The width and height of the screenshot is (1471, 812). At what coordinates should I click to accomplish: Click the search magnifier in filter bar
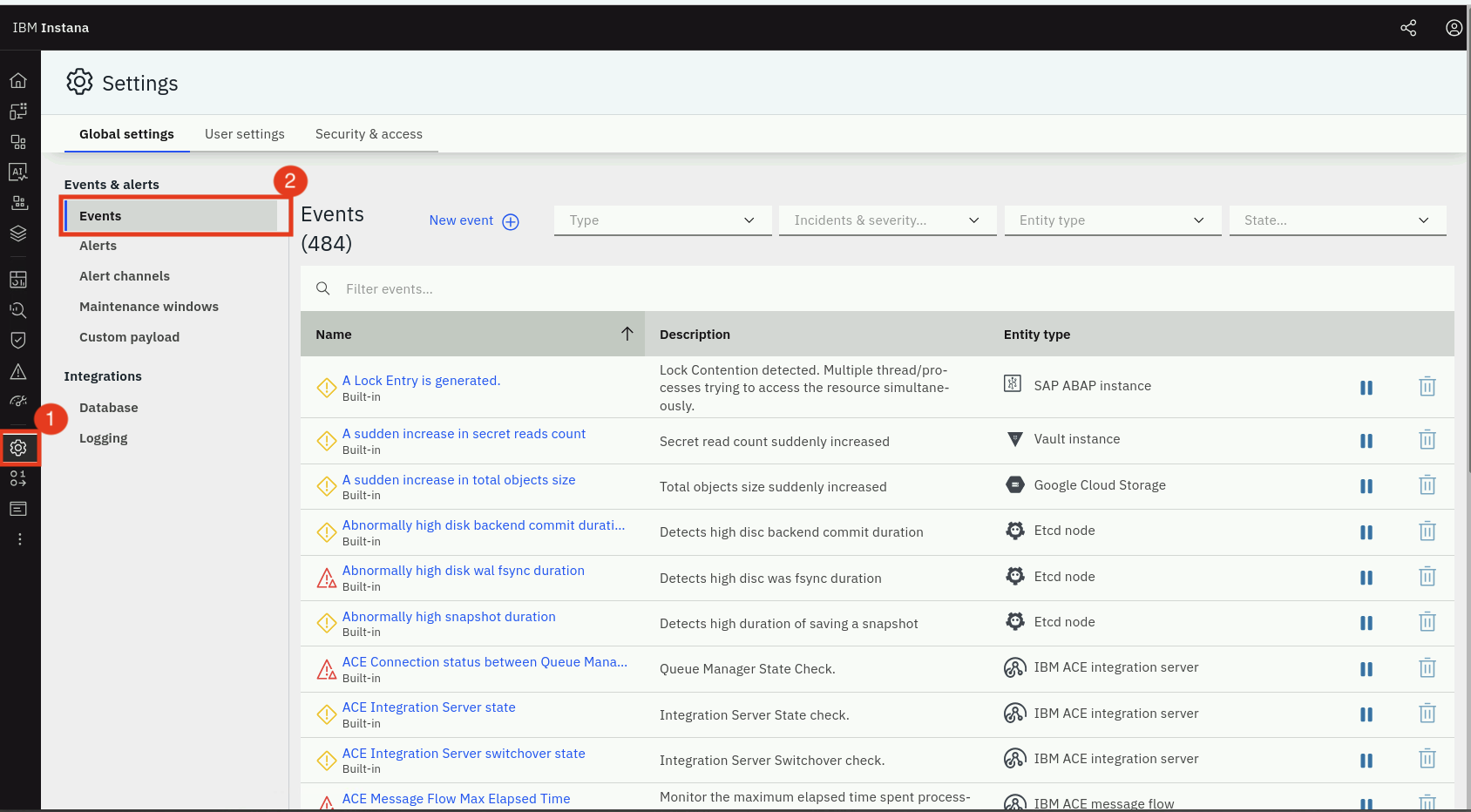click(x=322, y=288)
